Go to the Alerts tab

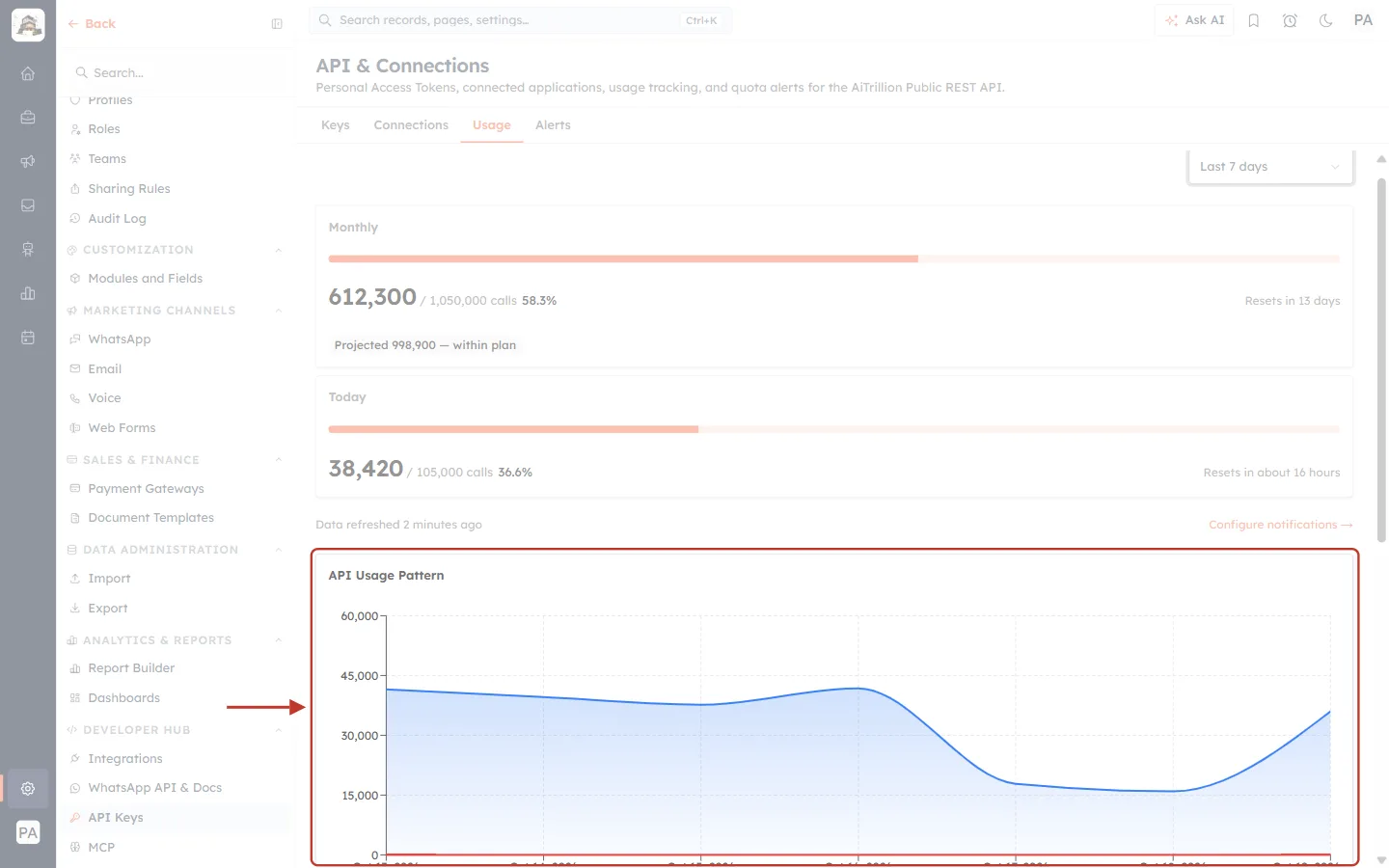[x=553, y=125]
